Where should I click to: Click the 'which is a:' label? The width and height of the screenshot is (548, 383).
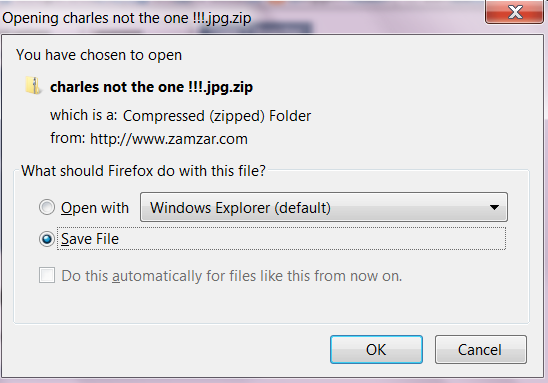pyautogui.click(x=84, y=115)
